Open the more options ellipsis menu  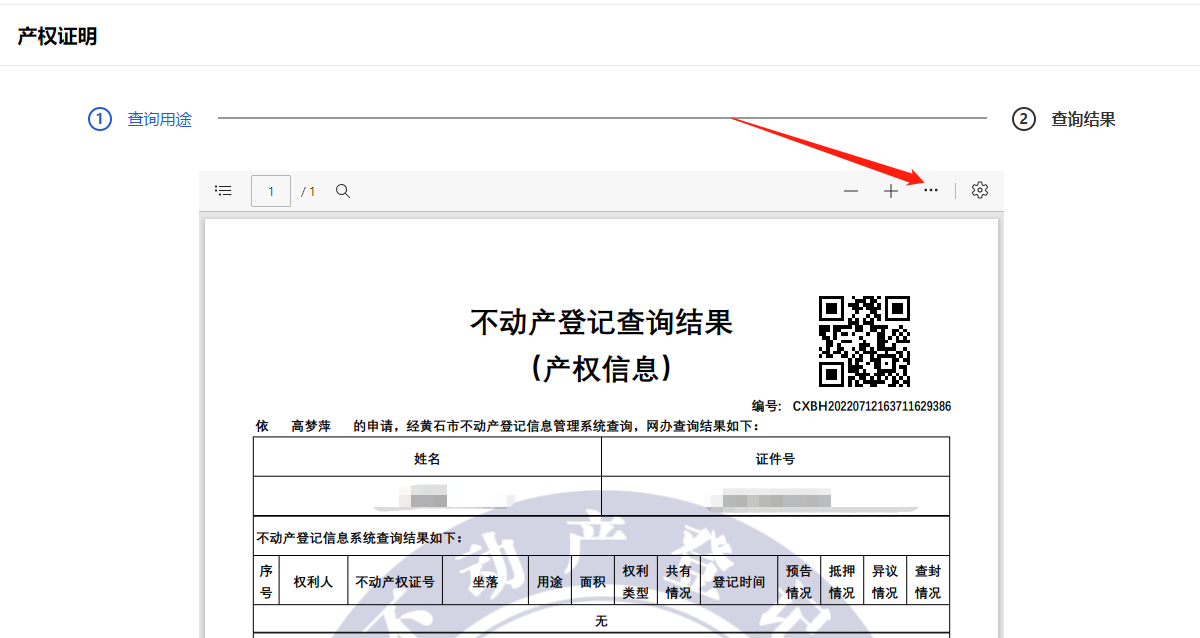tap(931, 191)
